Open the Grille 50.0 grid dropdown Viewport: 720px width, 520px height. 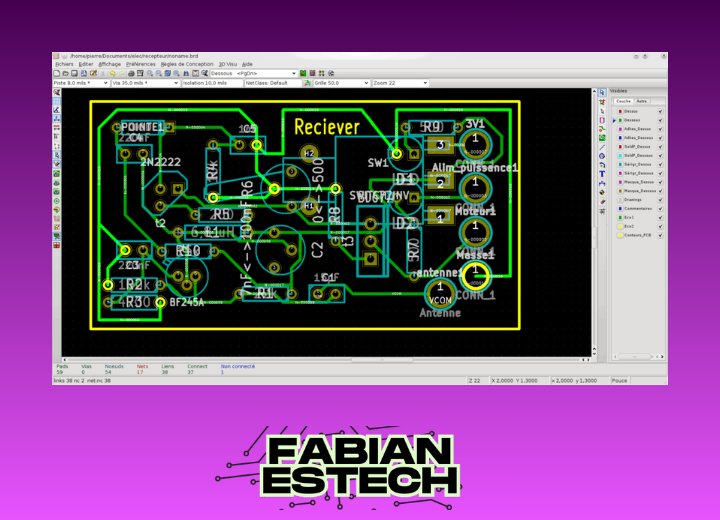(341, 83)
